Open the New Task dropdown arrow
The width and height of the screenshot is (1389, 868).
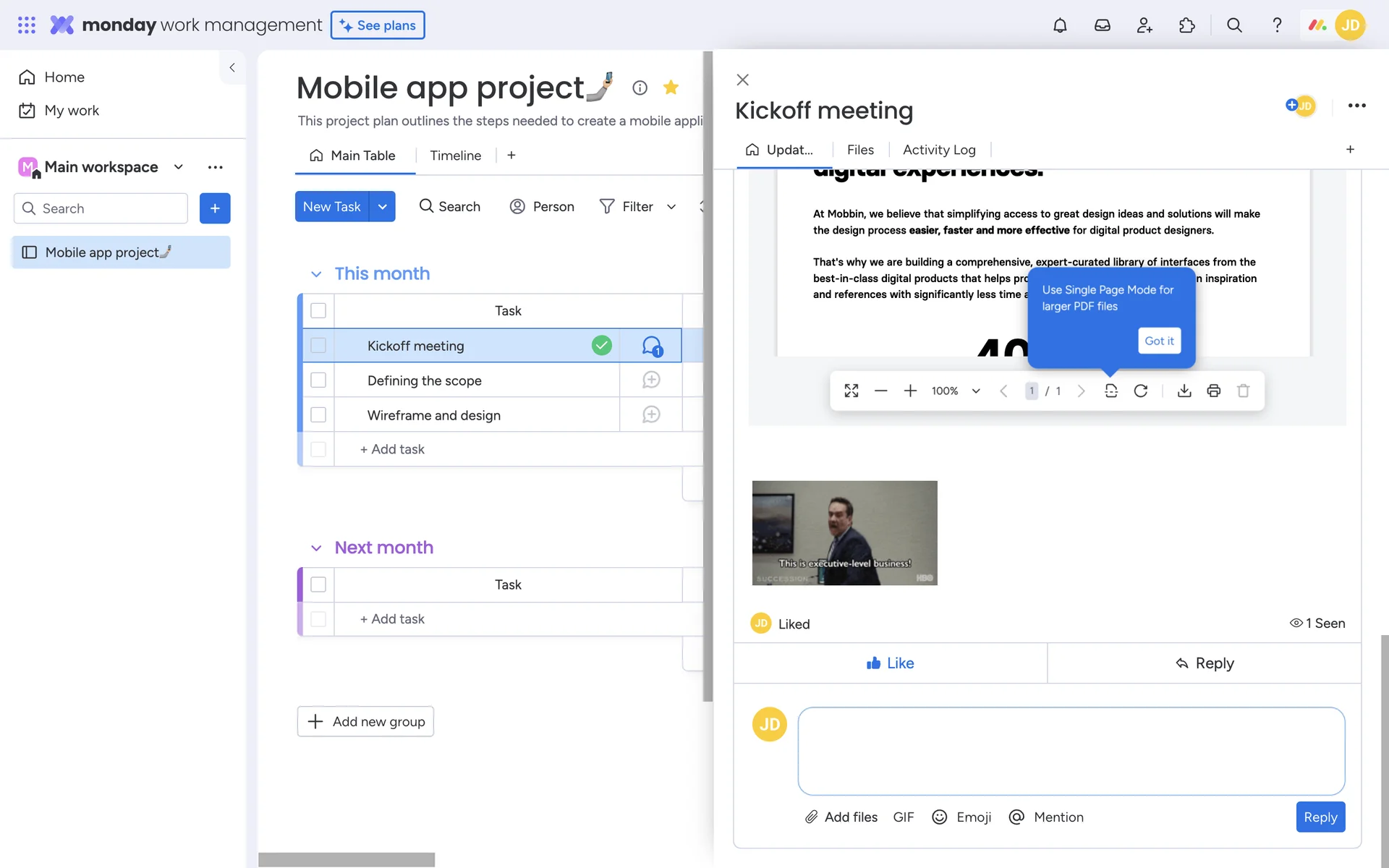coord(383,207)
